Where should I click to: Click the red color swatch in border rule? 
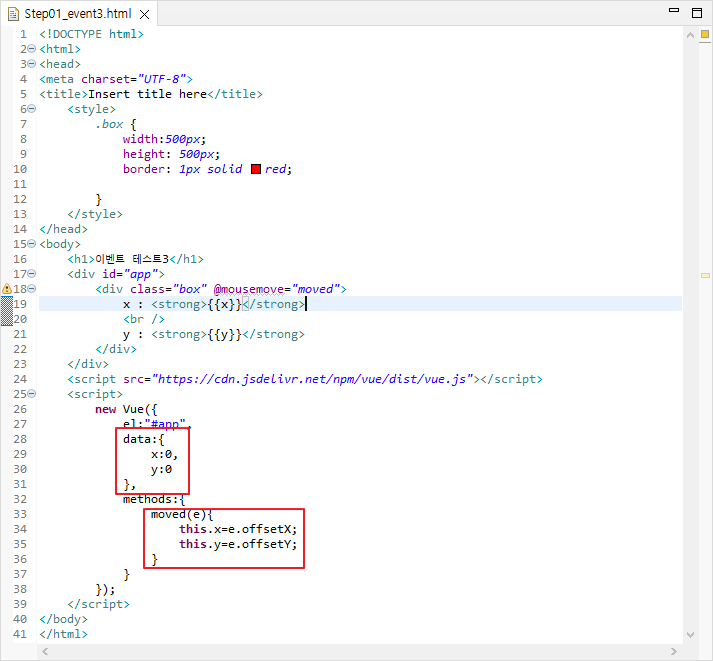(x=256, y=169)
